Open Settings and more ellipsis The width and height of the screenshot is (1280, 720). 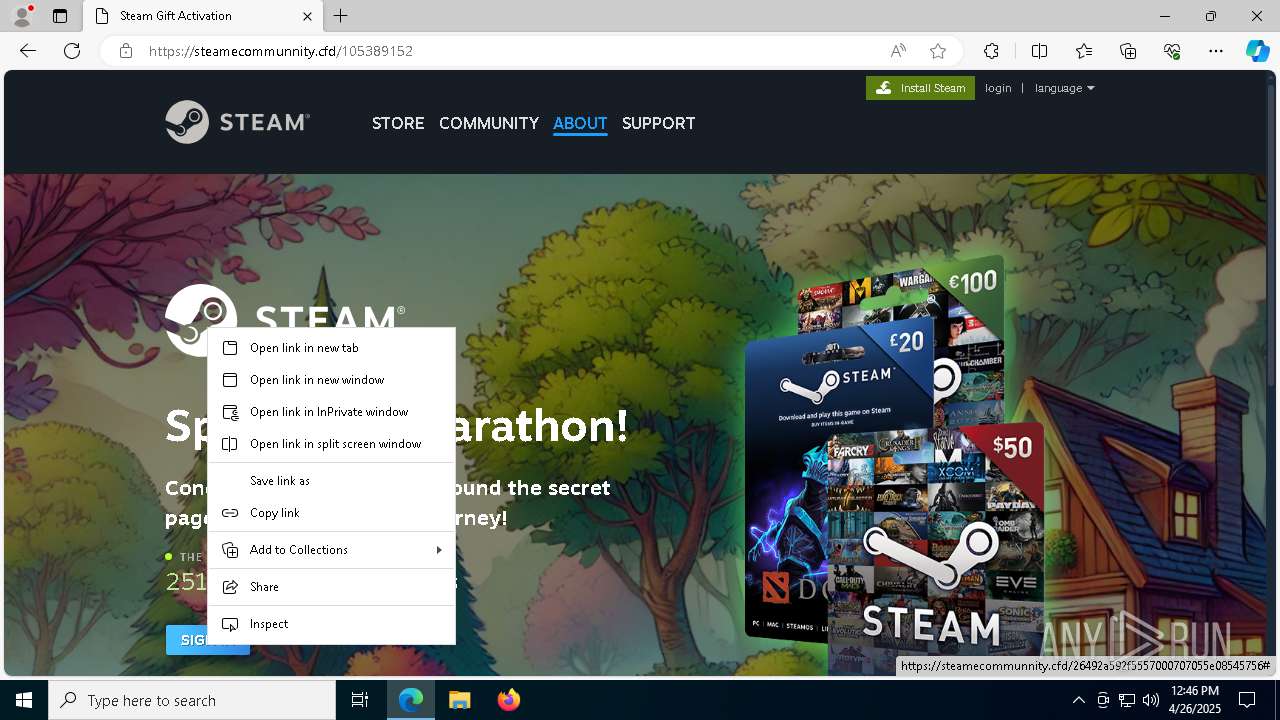coord(1216,51)
